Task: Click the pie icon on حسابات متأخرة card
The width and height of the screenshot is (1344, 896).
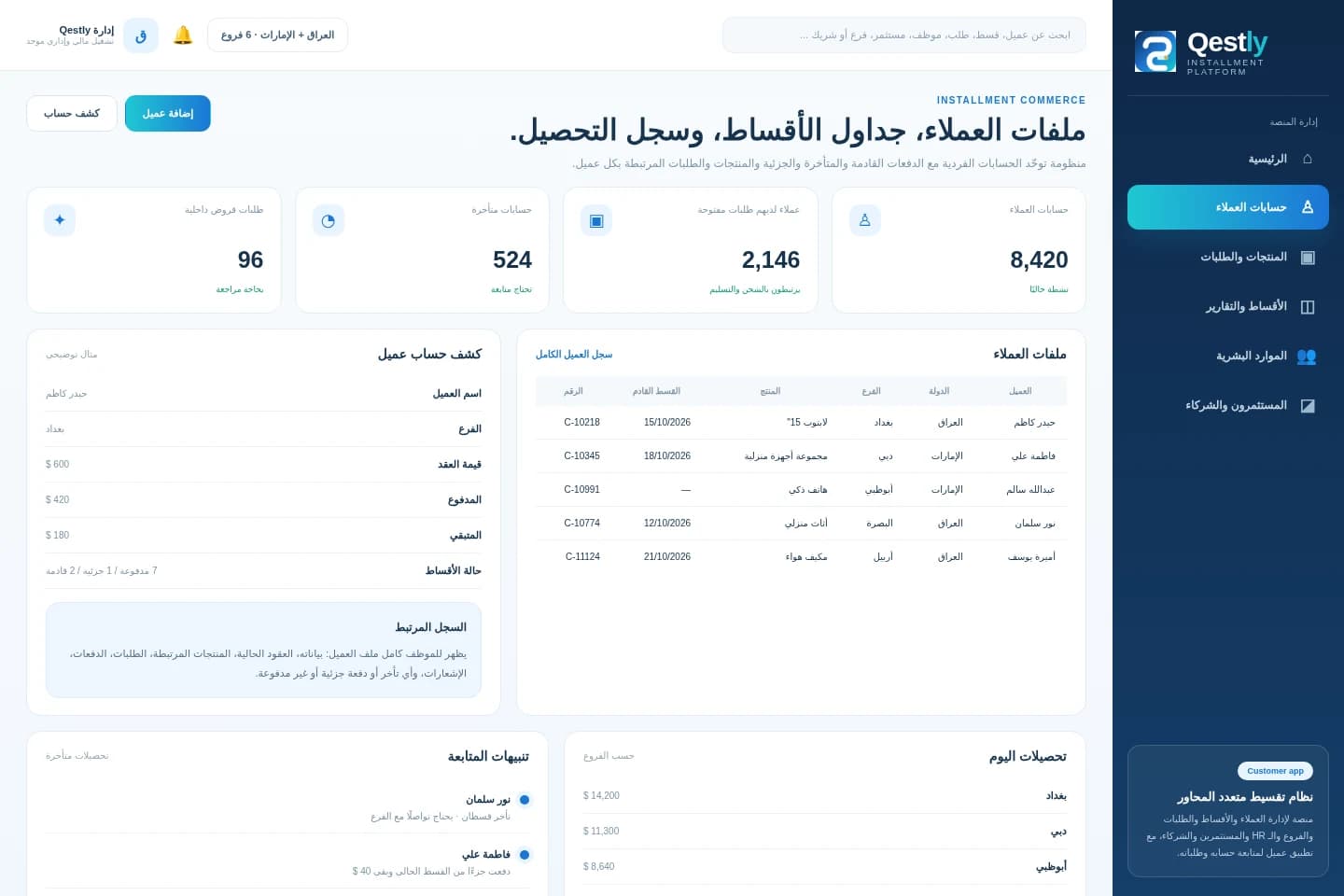Action: [x=329, y=220]
